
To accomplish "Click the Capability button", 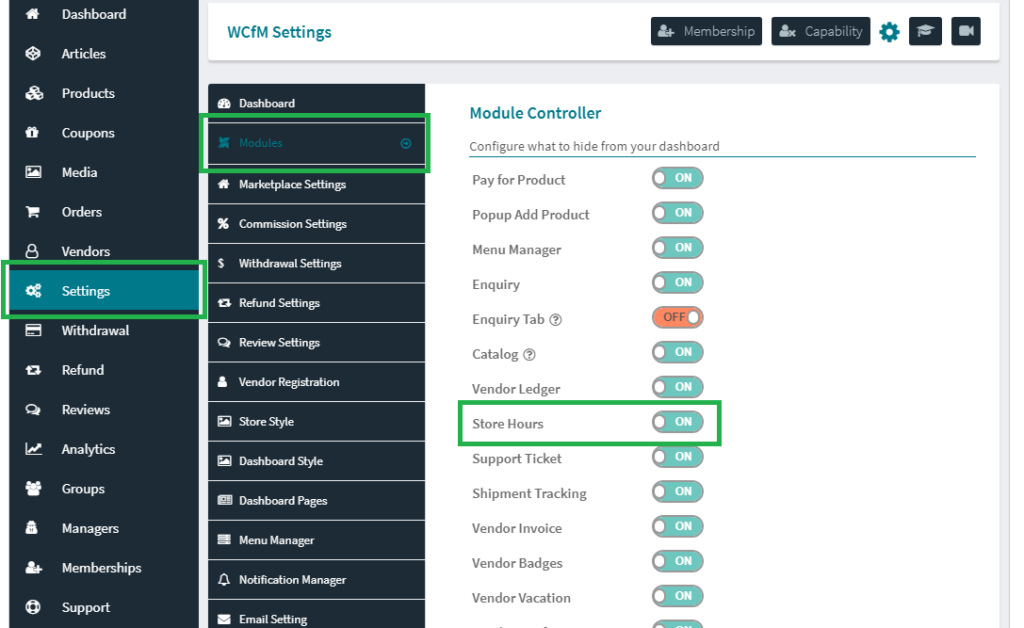I will [x=820, y=31].
